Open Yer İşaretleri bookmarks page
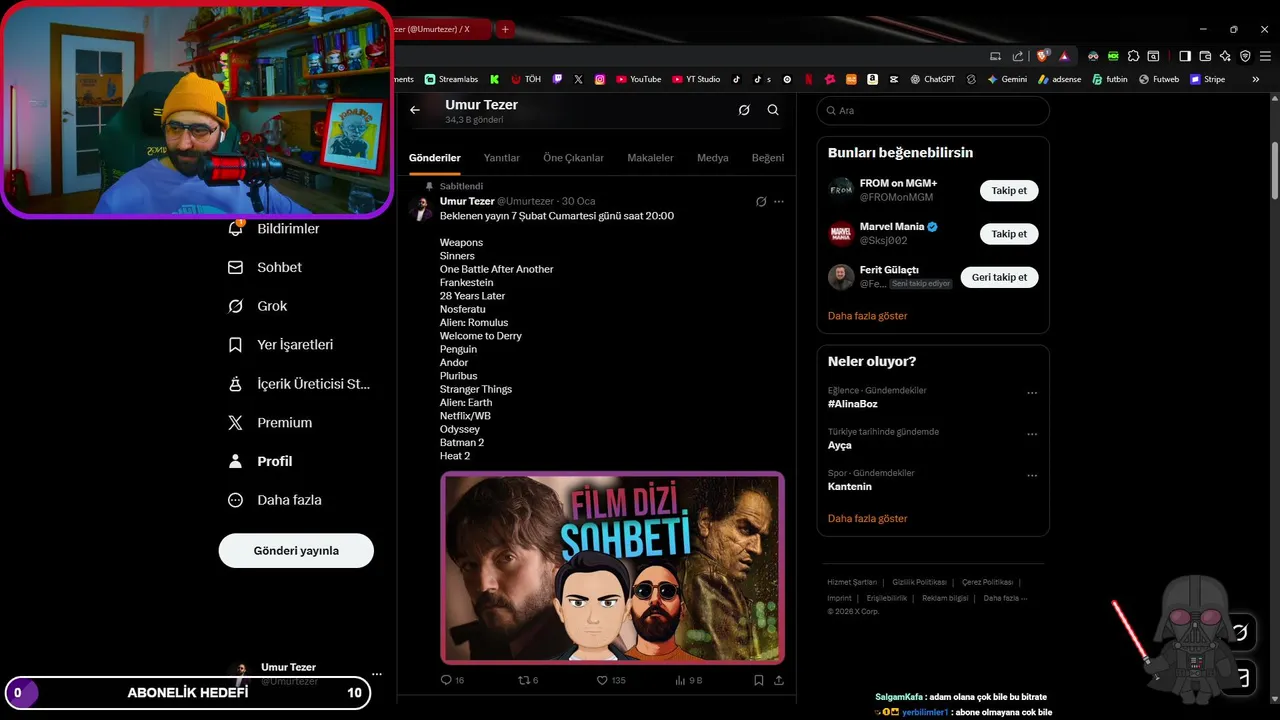 coord(281,345)
